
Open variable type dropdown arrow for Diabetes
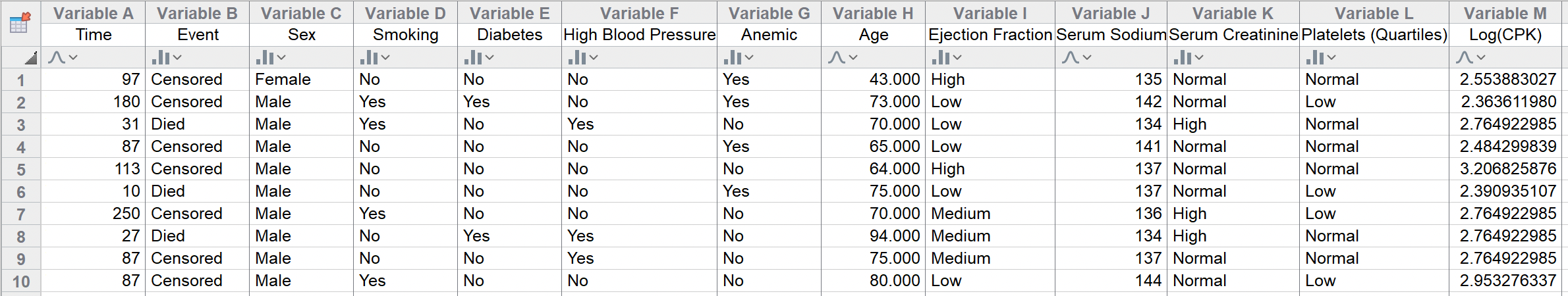[x=490, y=58]
